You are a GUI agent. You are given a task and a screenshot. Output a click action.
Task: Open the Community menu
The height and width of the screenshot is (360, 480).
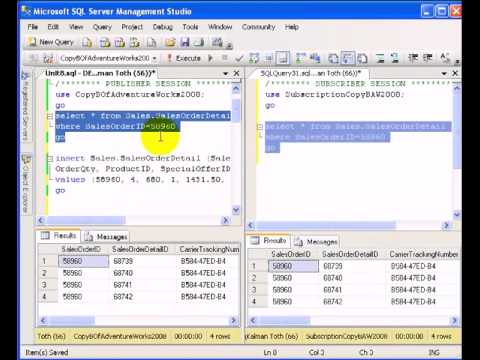tap(258, 27)
